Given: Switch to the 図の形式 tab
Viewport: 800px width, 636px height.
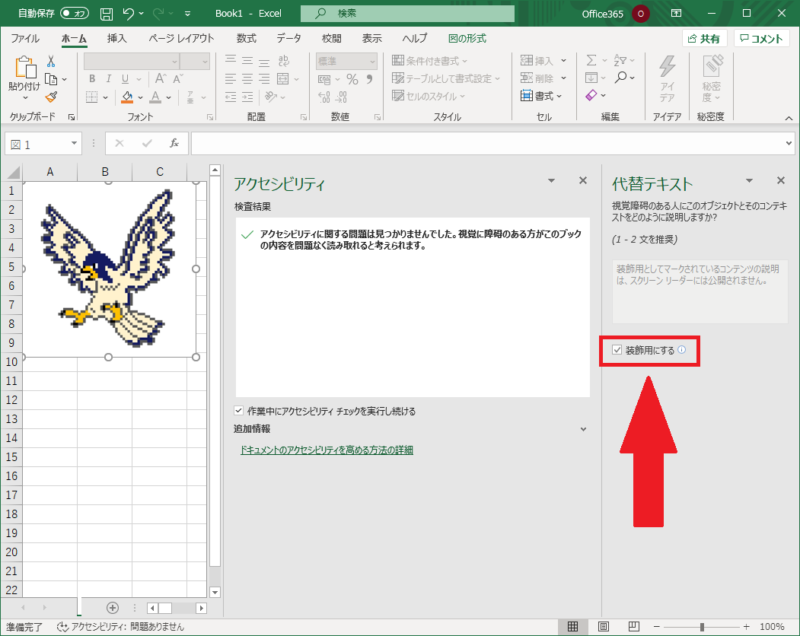Looking at the screenshot, I should coord(467,39).
